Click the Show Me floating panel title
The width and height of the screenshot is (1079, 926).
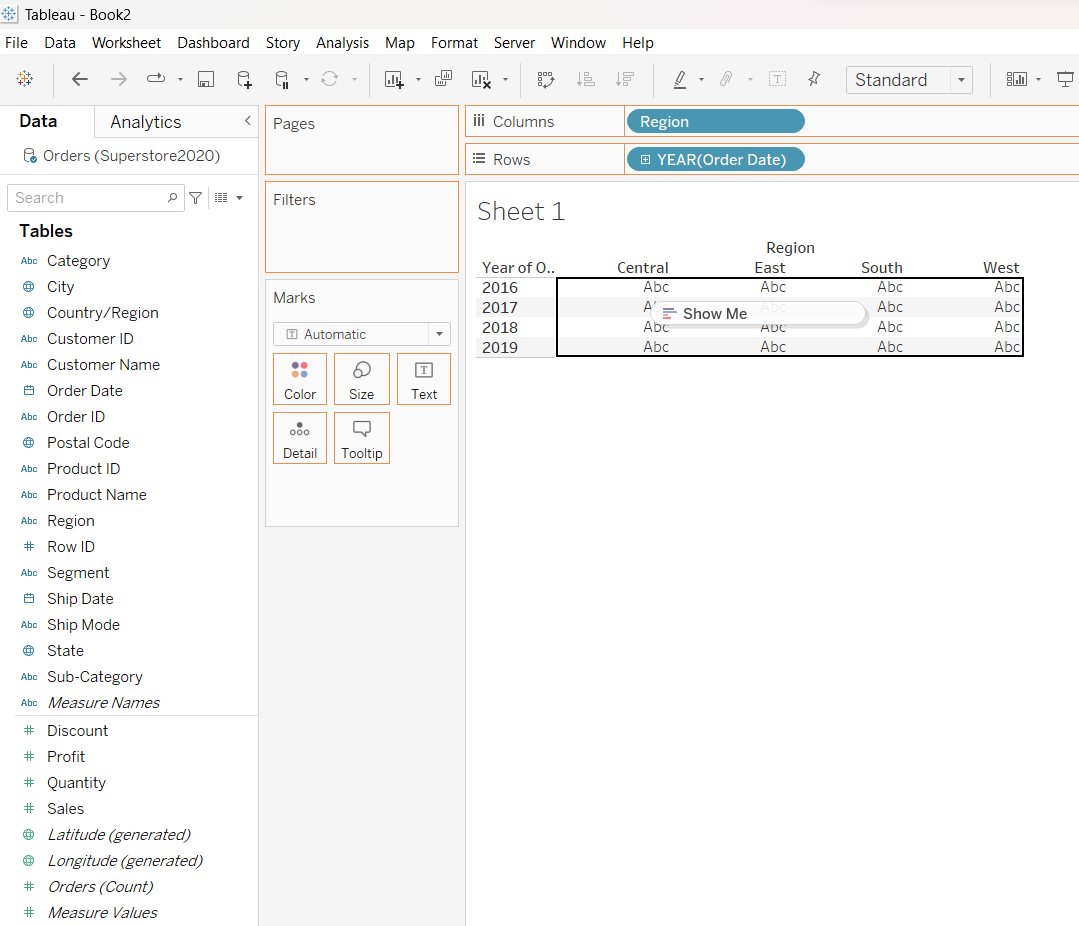pyautogui.click(x=714, y=314)
